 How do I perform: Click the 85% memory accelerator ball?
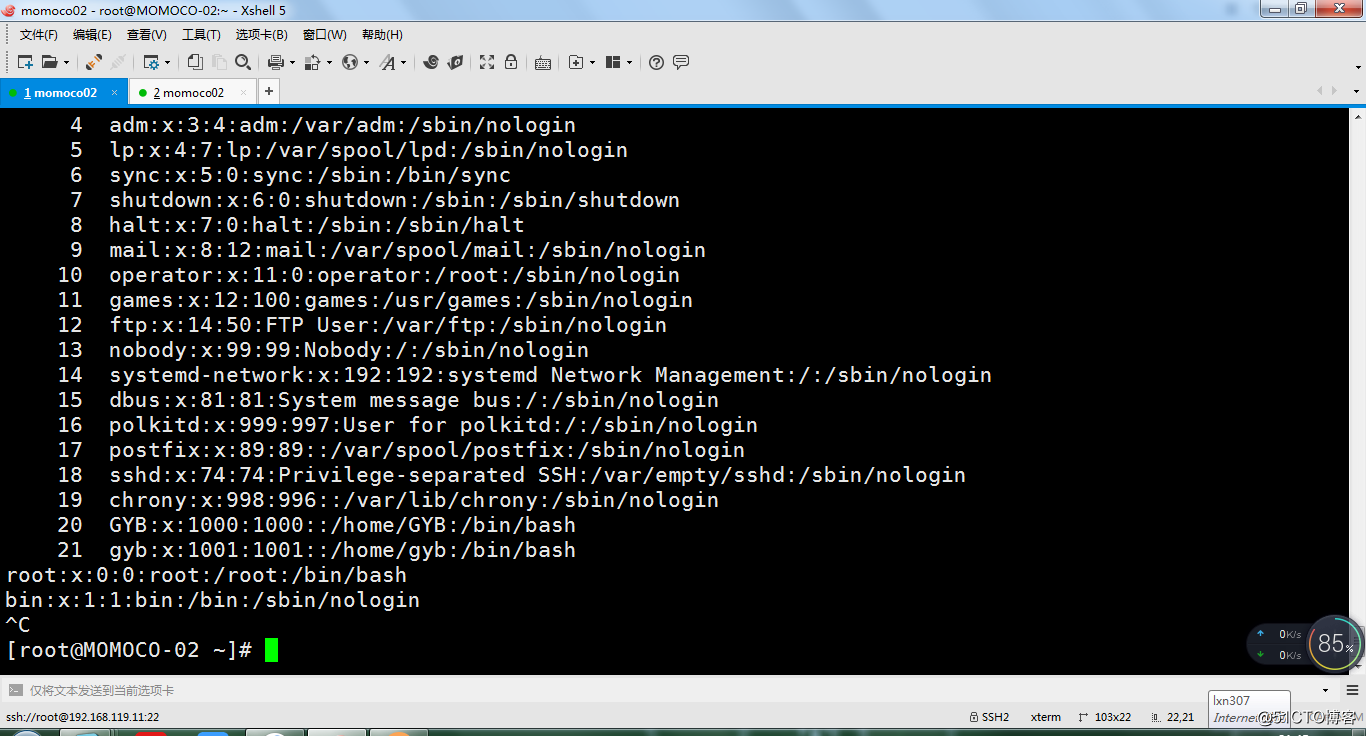1335,643
